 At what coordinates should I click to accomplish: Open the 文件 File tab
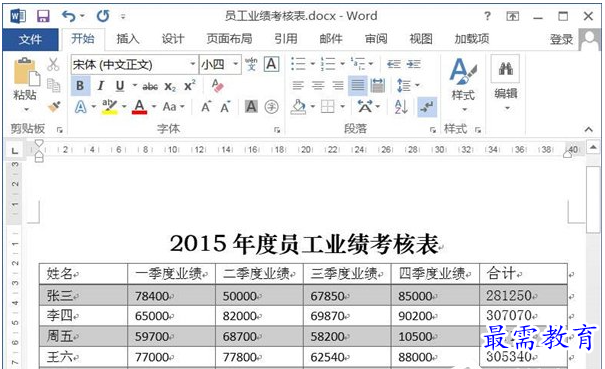[x=30, y=39]
